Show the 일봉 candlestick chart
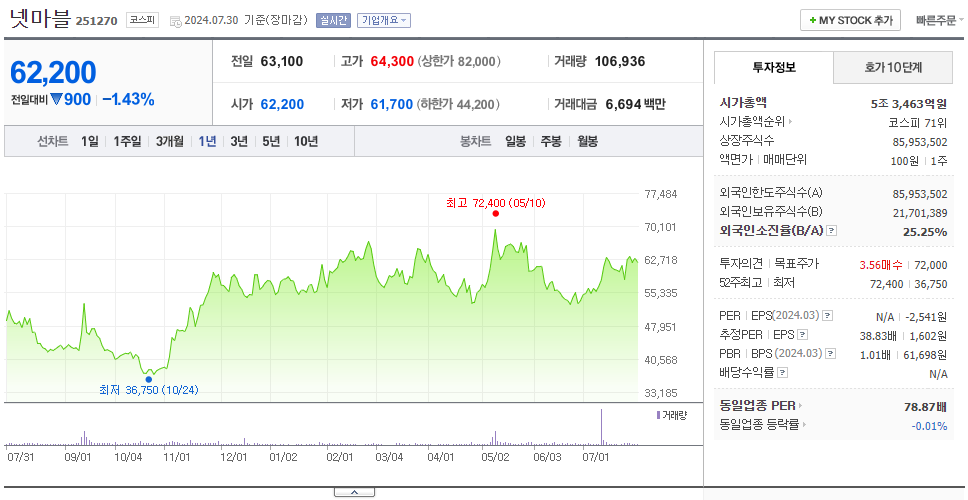This screenshot has height=500, width=968. coord(515,141)
